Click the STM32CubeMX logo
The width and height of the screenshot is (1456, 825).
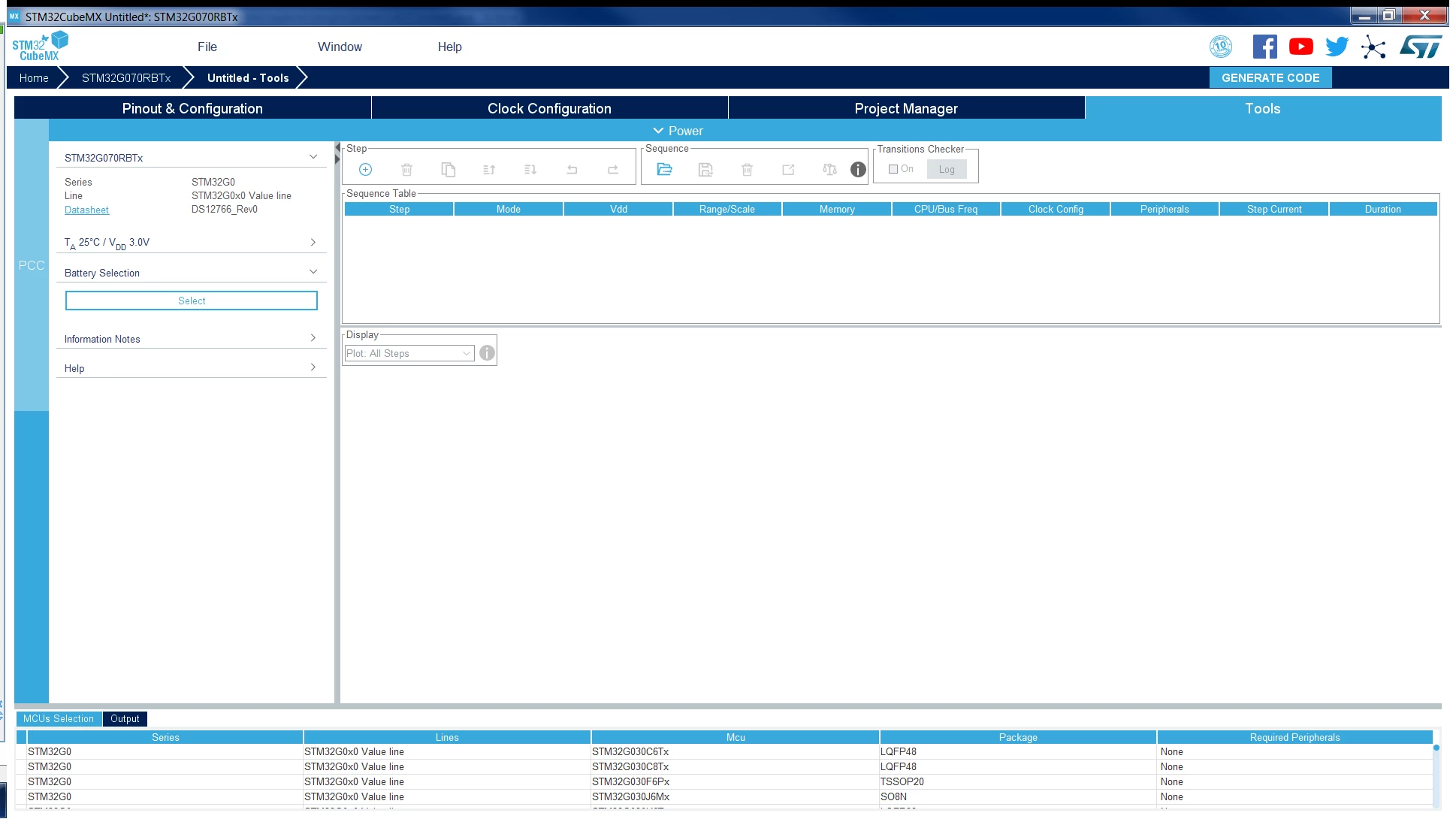tap(40, 47)
